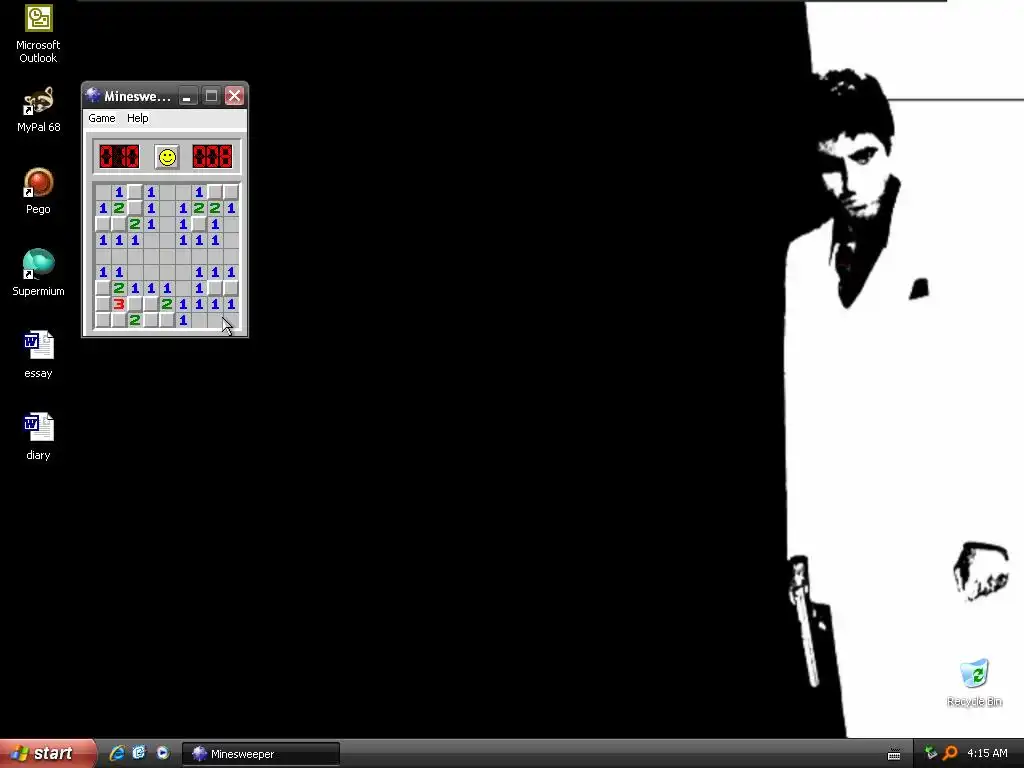Screen dimensions: 1024x768
Task: Uncover the covered cell right of red 3
Action: click(x=135, y=304)
